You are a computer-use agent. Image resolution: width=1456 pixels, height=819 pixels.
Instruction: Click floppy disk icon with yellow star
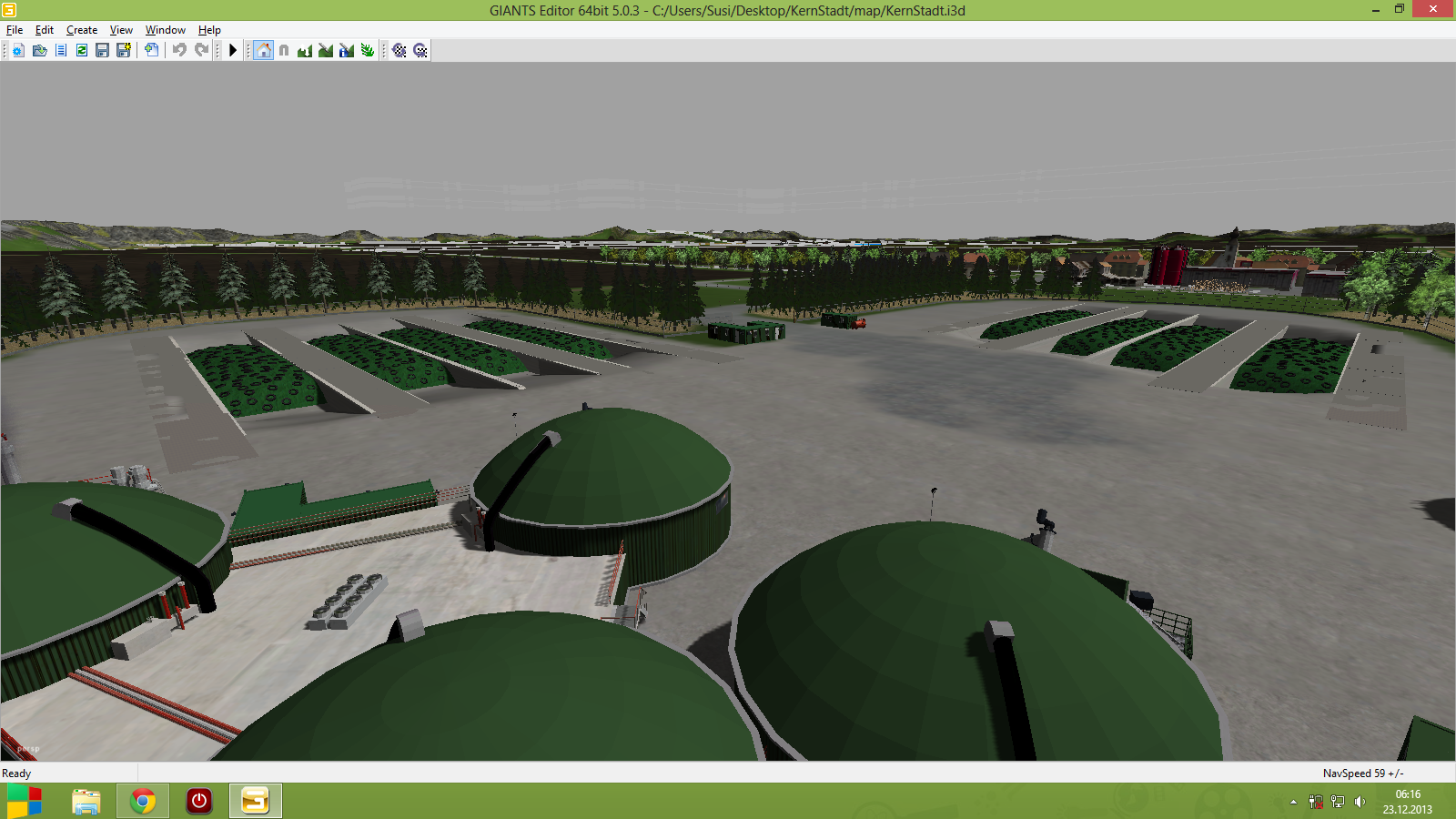pos(124,50)
